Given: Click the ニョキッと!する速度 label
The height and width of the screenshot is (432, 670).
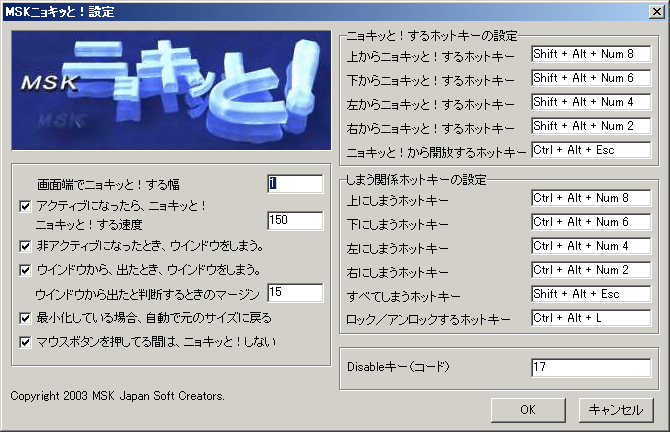Looking at the screenshot, I should [x=89, y=224].
